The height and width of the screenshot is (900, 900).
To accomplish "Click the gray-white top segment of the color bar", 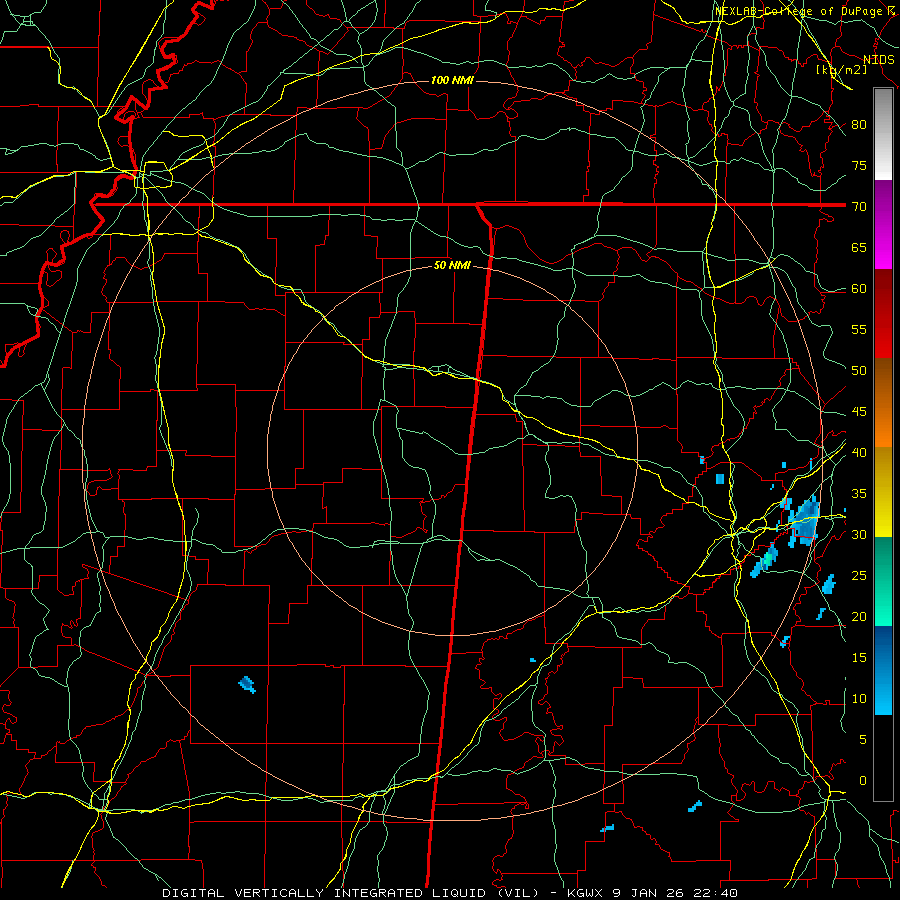I will click(x=883, y=135).
